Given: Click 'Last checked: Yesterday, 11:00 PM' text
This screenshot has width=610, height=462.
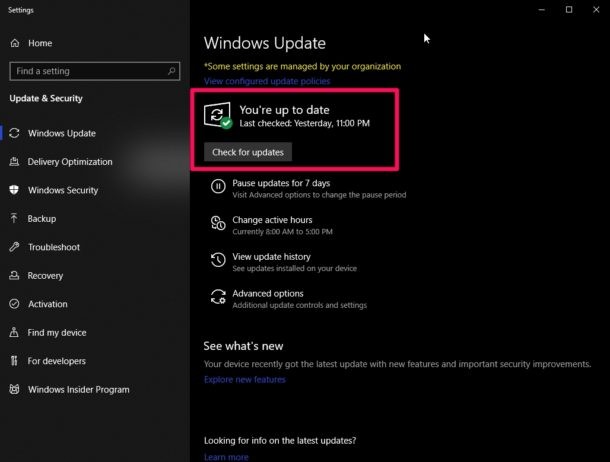Looking at the screenshot, I should point(304,123).
